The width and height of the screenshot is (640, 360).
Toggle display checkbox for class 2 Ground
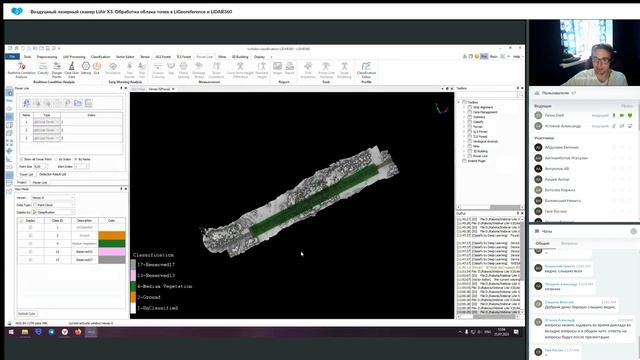30,236
